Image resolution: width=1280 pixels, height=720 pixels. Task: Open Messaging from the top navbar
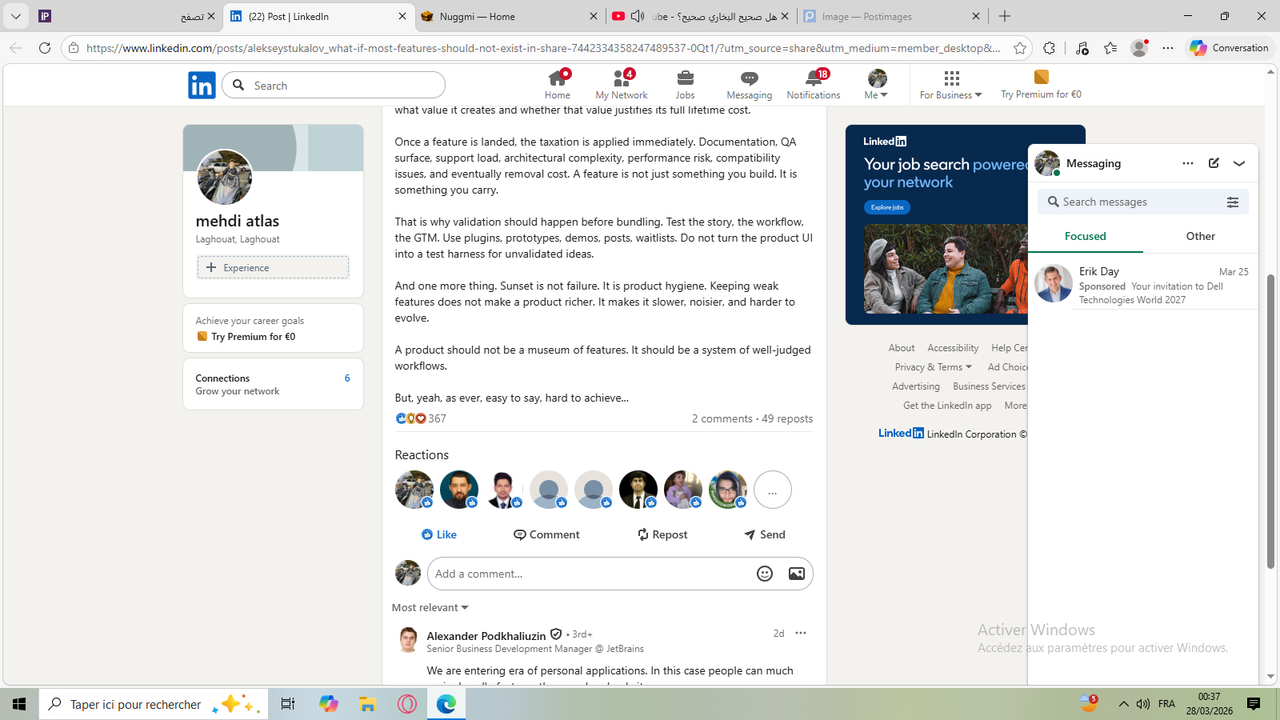coord(749,85)
